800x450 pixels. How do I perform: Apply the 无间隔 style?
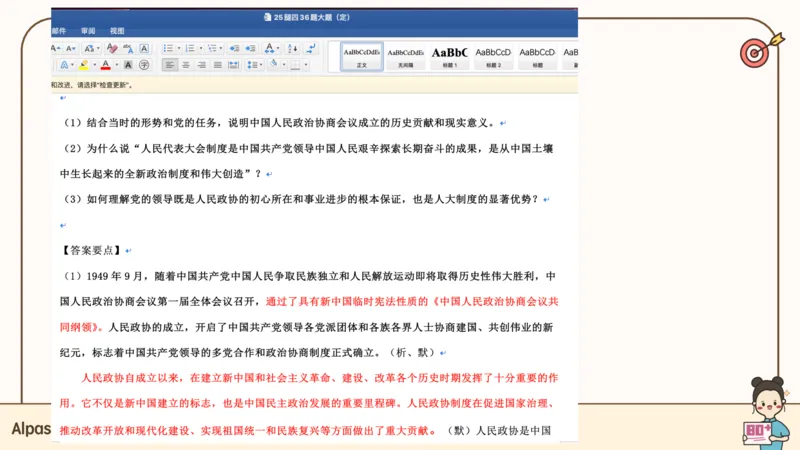tap(406, 57)
